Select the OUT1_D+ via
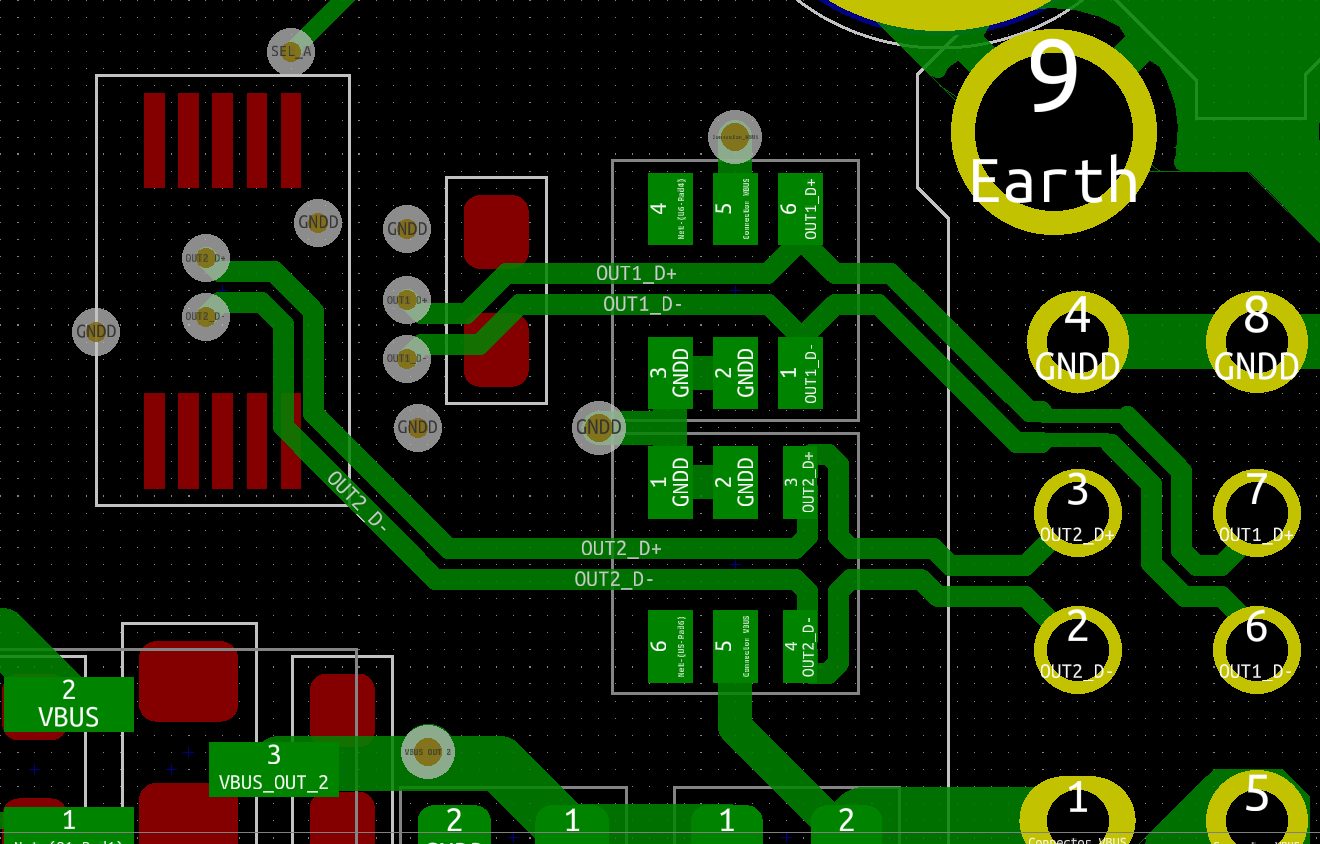Image resolution: width=1320 pixels, height=844 pixels. coord(407,300)
